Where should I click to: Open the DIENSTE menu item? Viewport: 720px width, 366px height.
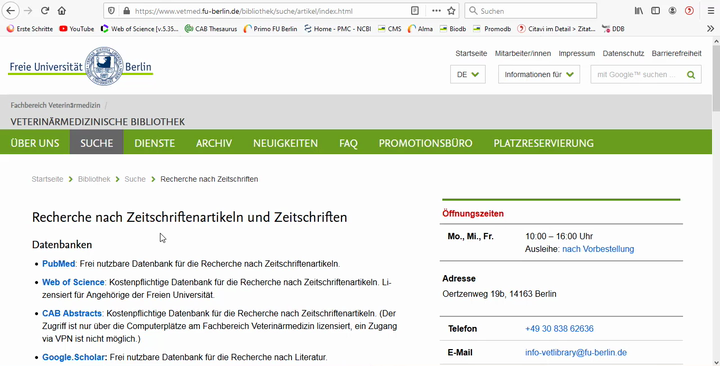click(154, 143)
